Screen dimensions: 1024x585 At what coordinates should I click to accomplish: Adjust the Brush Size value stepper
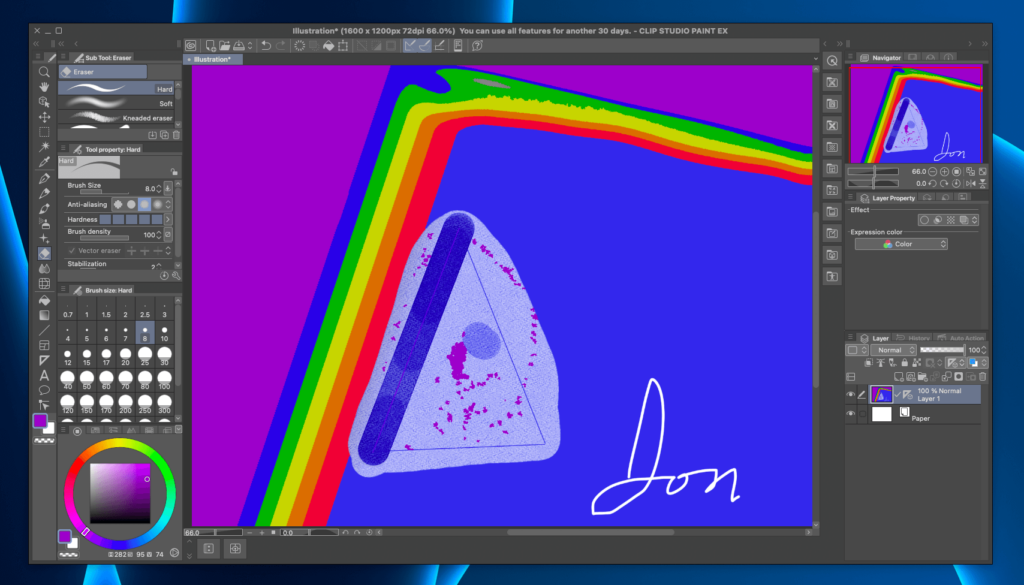point(159,189)
